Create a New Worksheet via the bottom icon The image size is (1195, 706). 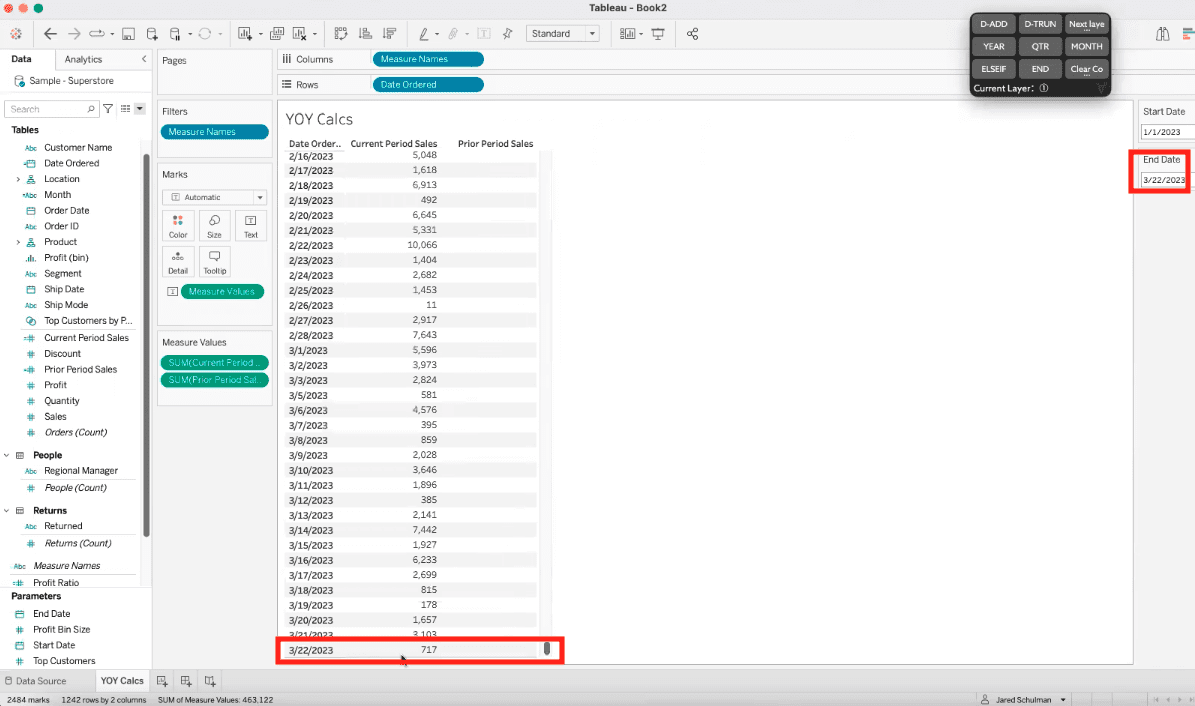(x=161, y=680)
